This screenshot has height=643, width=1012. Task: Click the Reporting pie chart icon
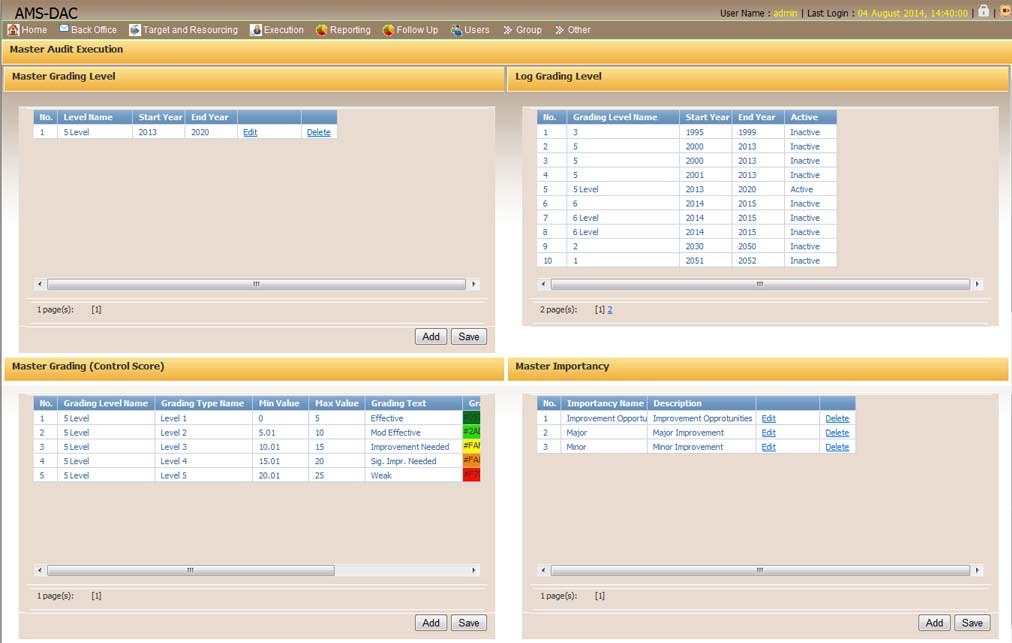click(x=321, y=30)
